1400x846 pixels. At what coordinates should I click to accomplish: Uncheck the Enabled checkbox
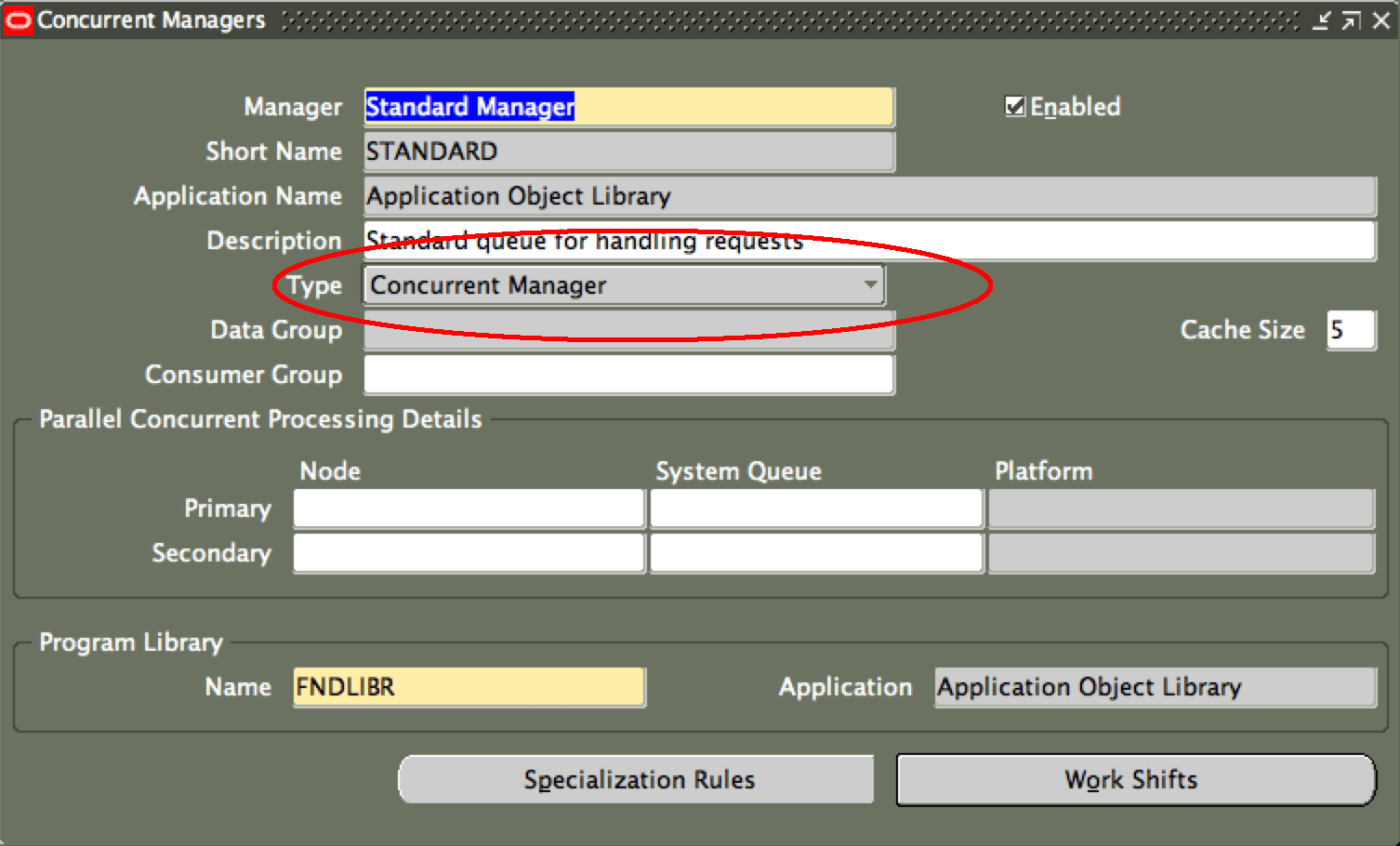[1015, 107]
